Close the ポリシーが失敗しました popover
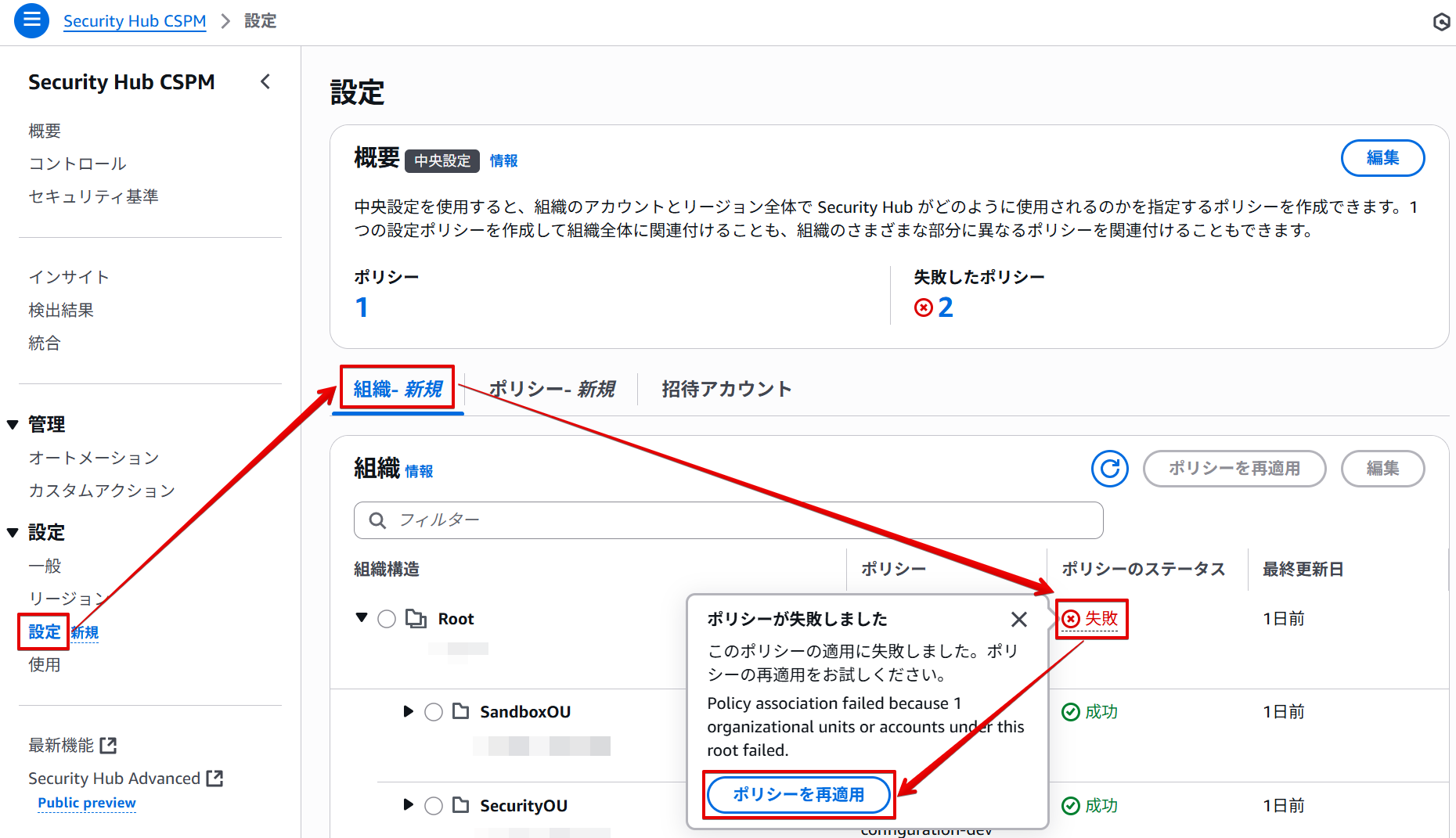Viewport: 1456px width, 838px height. coord(1018,620)
